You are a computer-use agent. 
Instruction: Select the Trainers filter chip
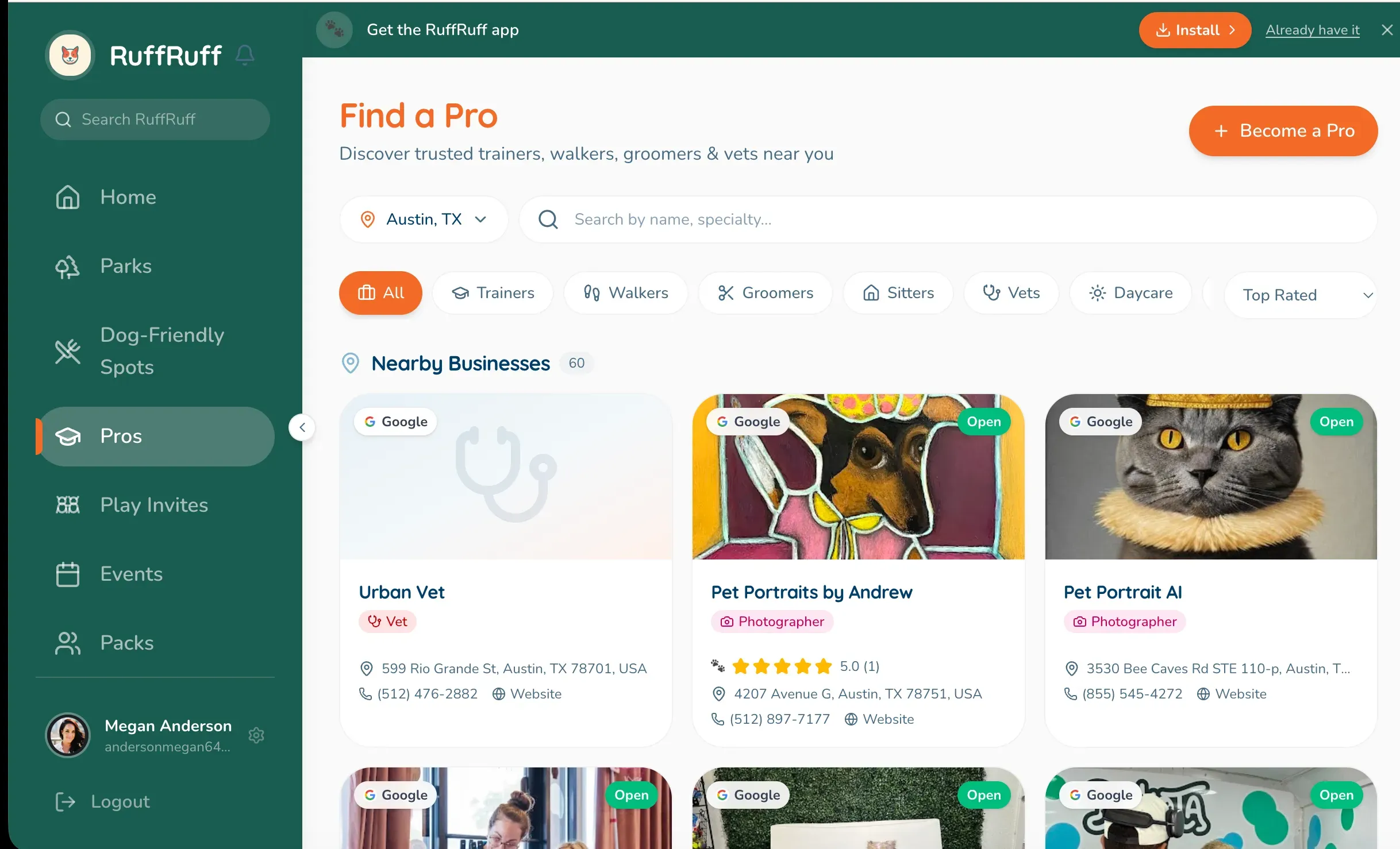tap(493, 293)
